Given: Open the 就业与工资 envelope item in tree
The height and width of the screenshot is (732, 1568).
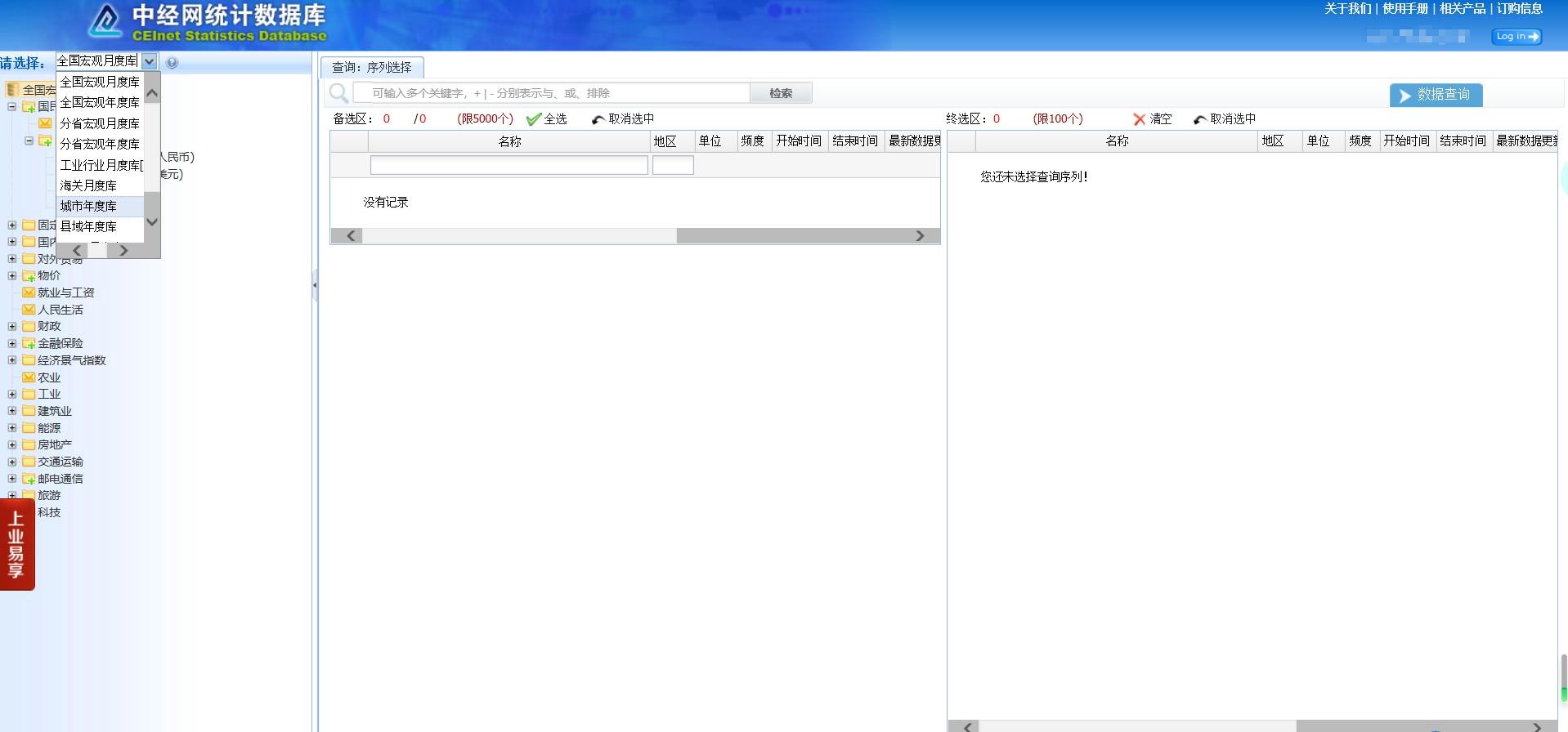Looking at the screenshot, I should (65, 292).
